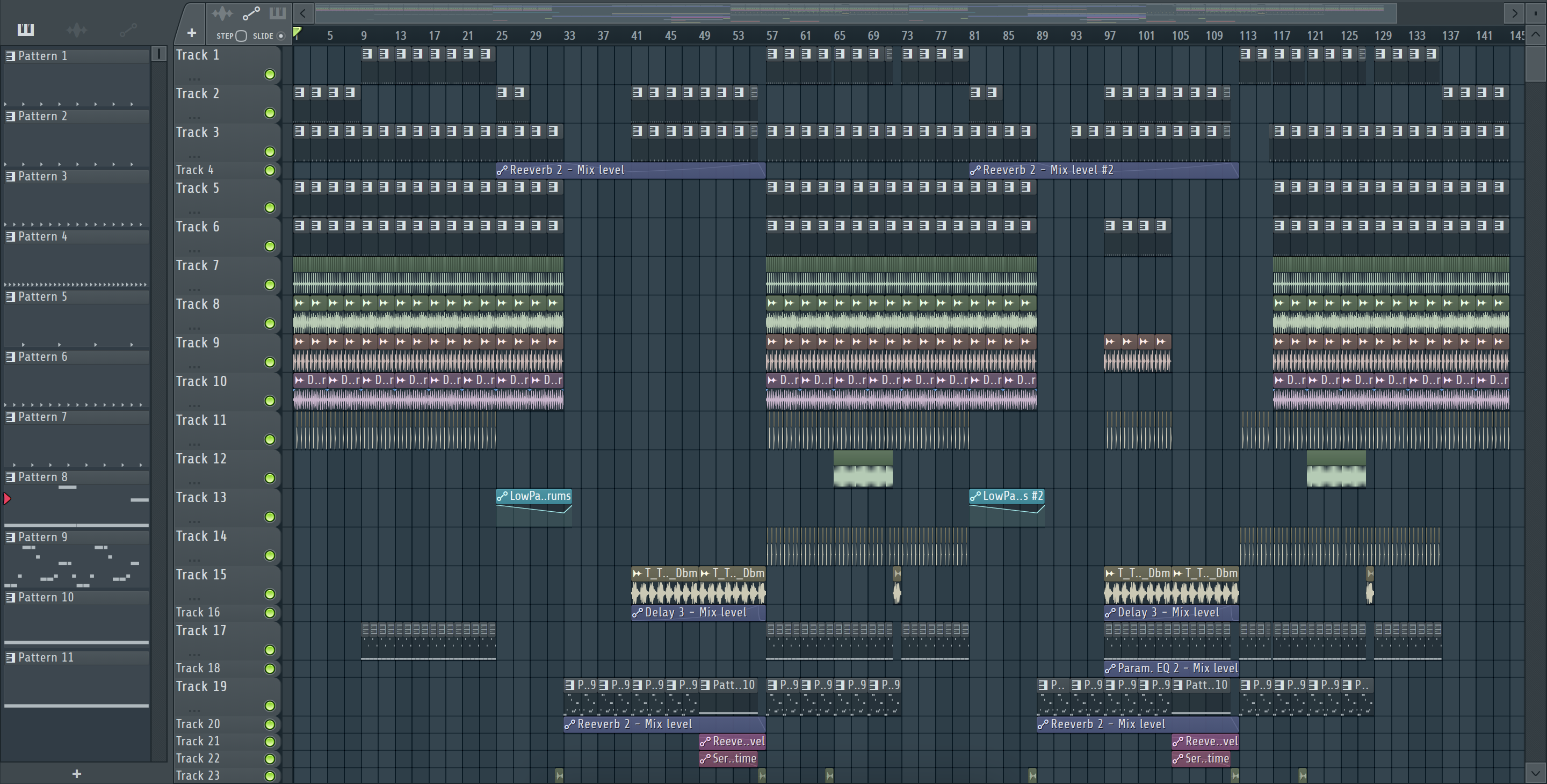This screenshot has height=784, width=1547.
Task: Click the green playhead marker at bar 1
Action: pos(297,32)
